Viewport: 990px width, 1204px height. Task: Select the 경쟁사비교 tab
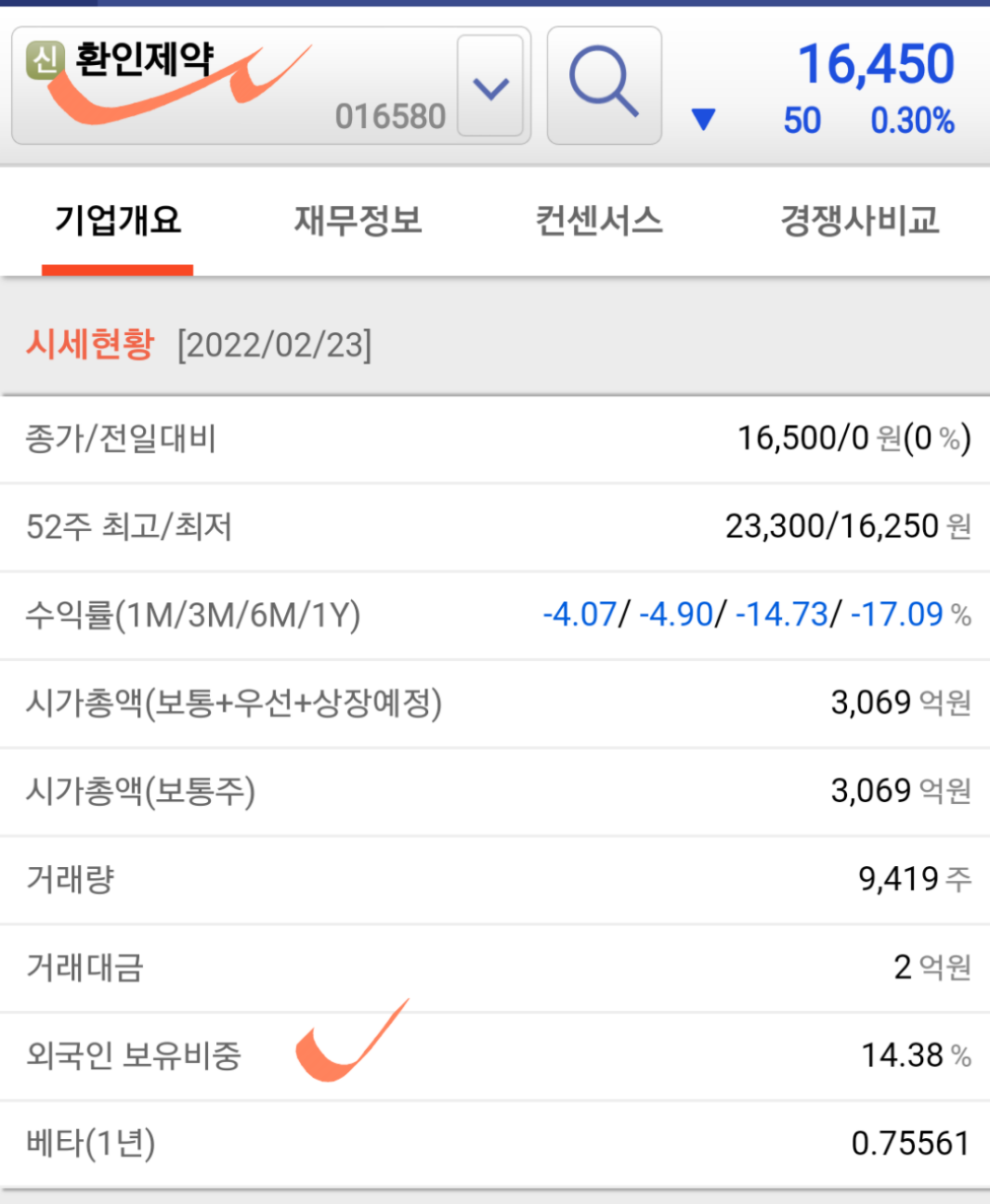point(860,221)
